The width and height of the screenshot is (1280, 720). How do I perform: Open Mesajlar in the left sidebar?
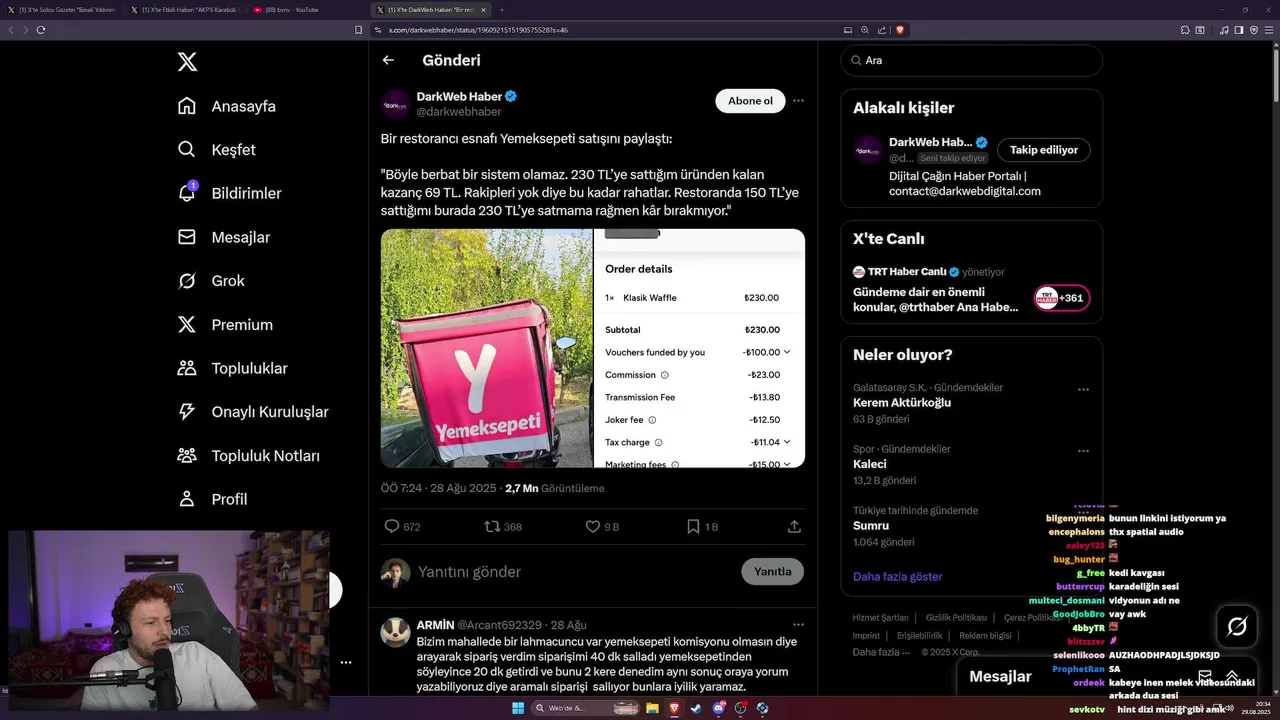point(224,237)
